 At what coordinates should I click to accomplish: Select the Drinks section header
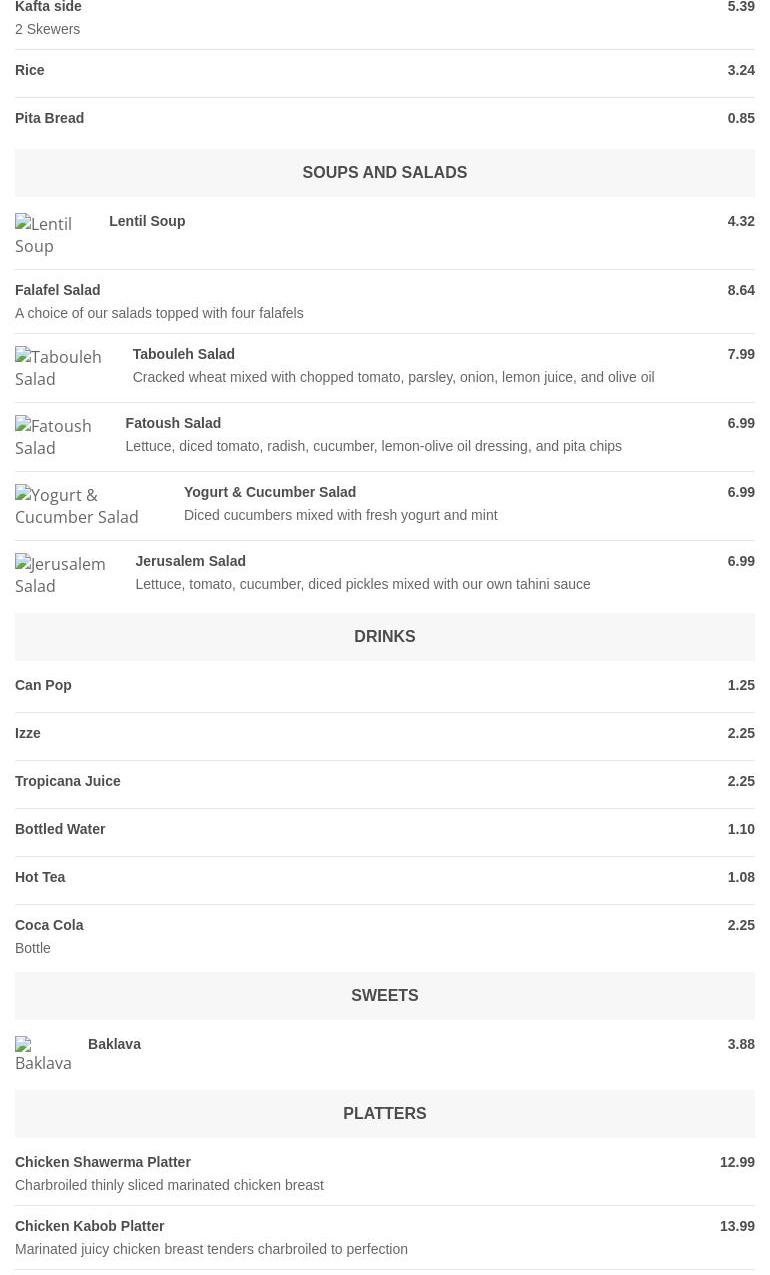point(385,636)
